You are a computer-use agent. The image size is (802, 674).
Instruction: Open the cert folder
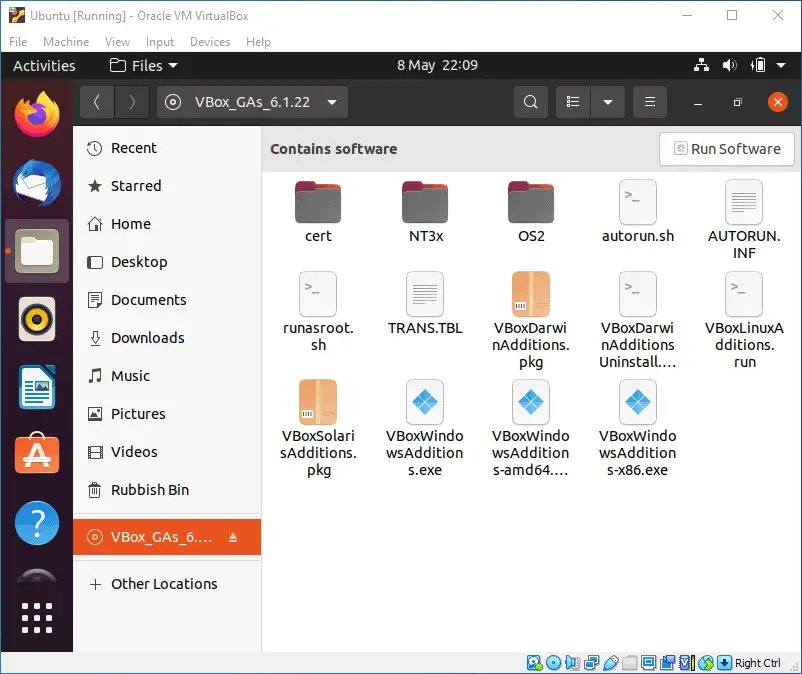(318, 213)
